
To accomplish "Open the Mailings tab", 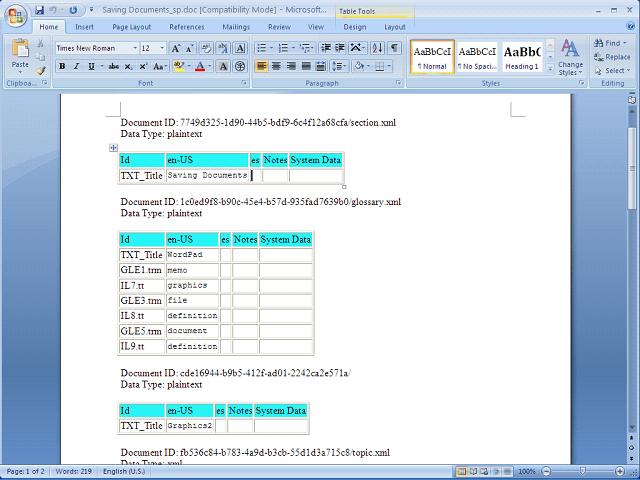I will [236, 27].
